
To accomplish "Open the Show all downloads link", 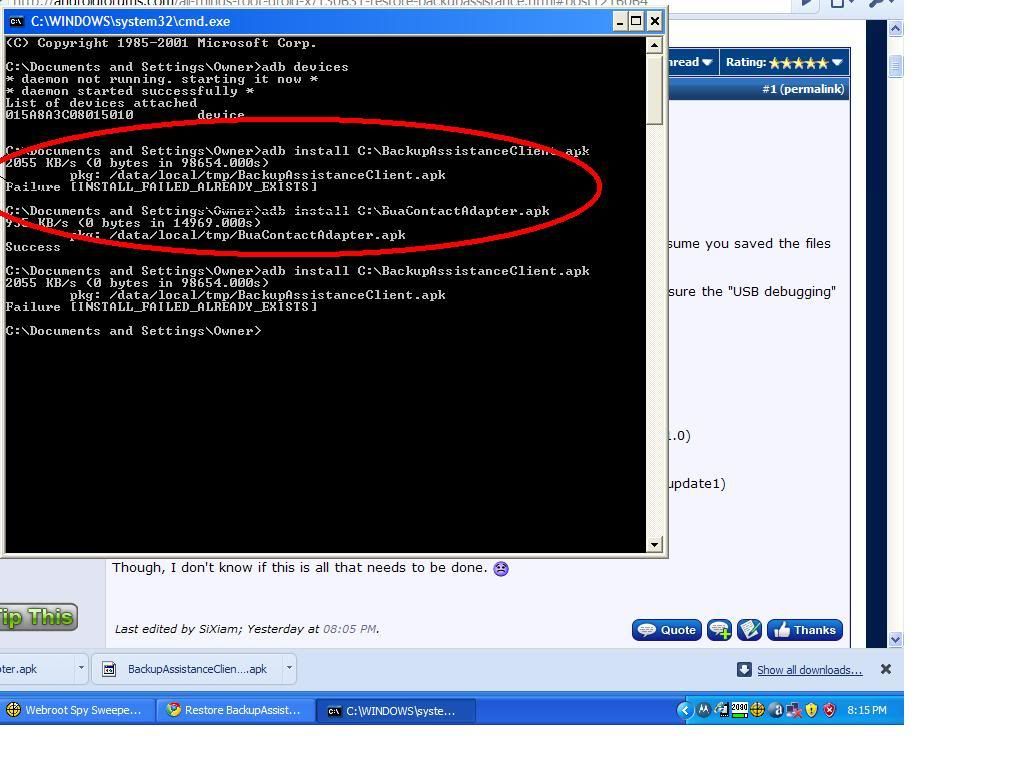I will pyautogui.click(x=809, y=670).
